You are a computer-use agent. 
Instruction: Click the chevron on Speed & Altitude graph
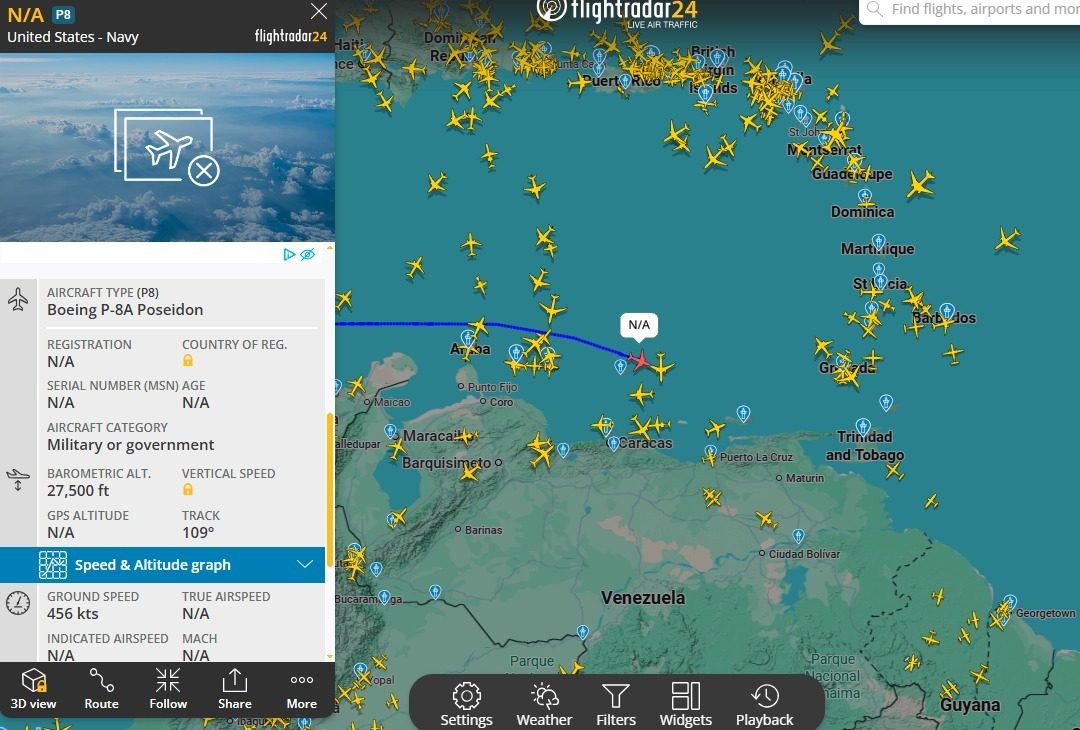[305, 565]
